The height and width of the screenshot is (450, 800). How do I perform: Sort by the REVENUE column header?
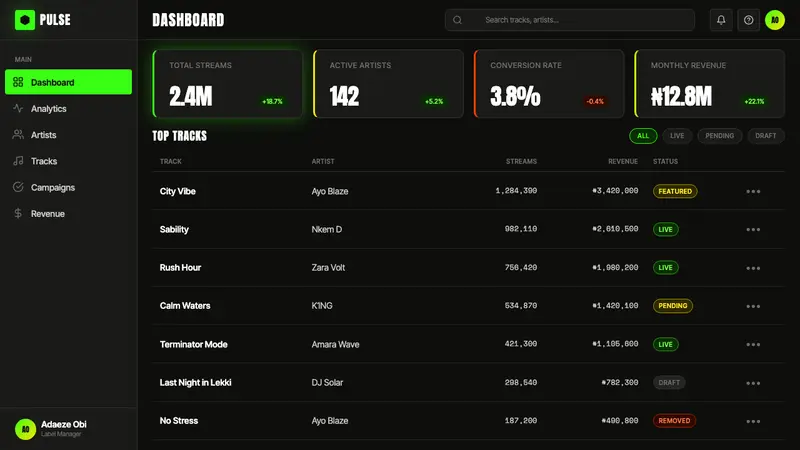(x=622, y=161)
